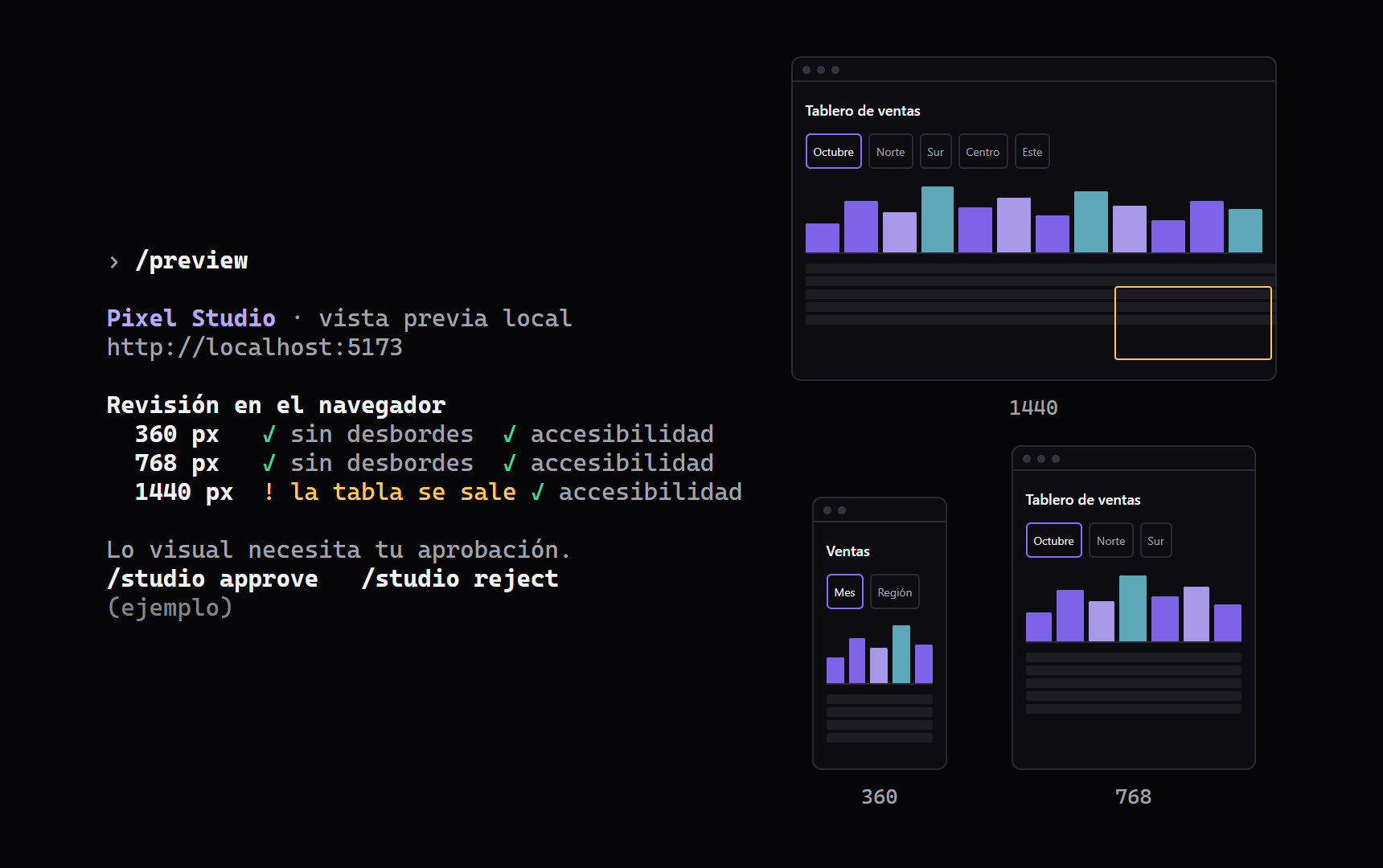Select Octubre tab in the 1440 preview
1383x868 pixels.
tap(833, 151)
